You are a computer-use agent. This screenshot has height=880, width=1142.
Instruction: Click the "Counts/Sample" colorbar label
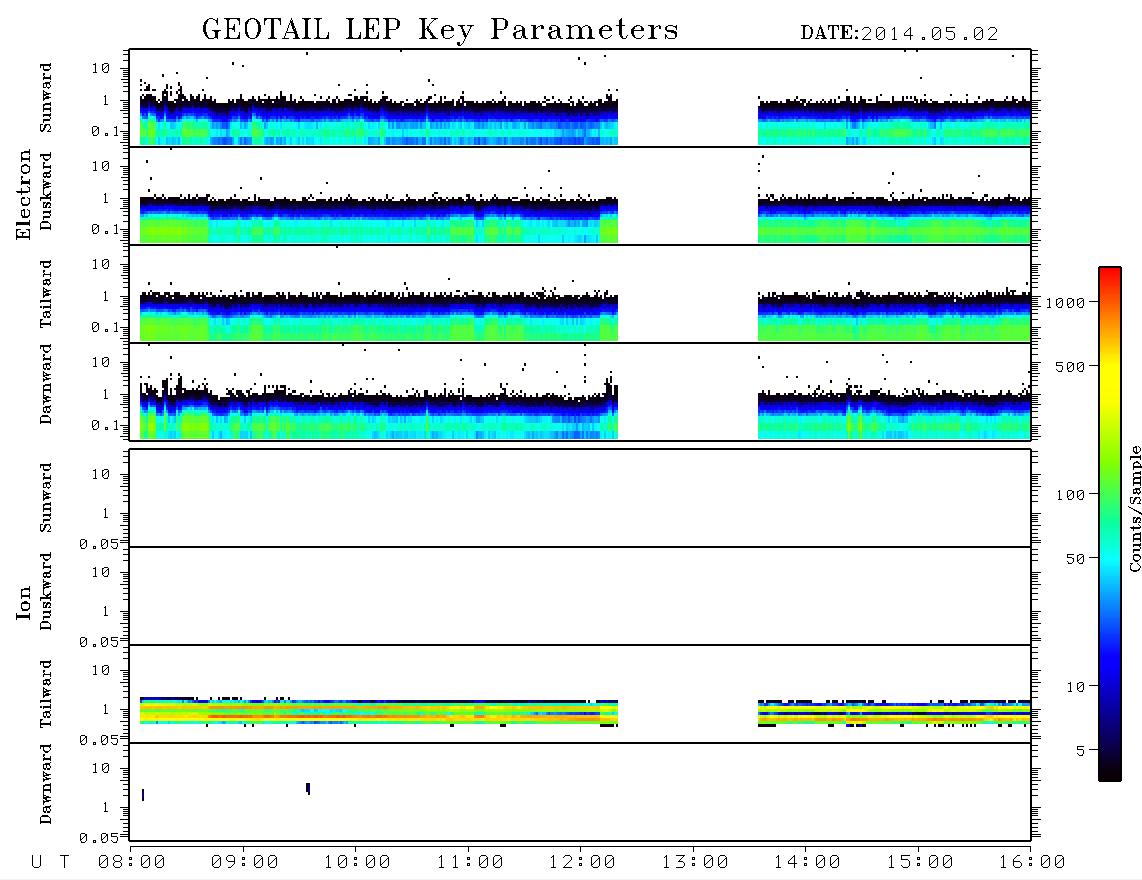[1134, 509]
